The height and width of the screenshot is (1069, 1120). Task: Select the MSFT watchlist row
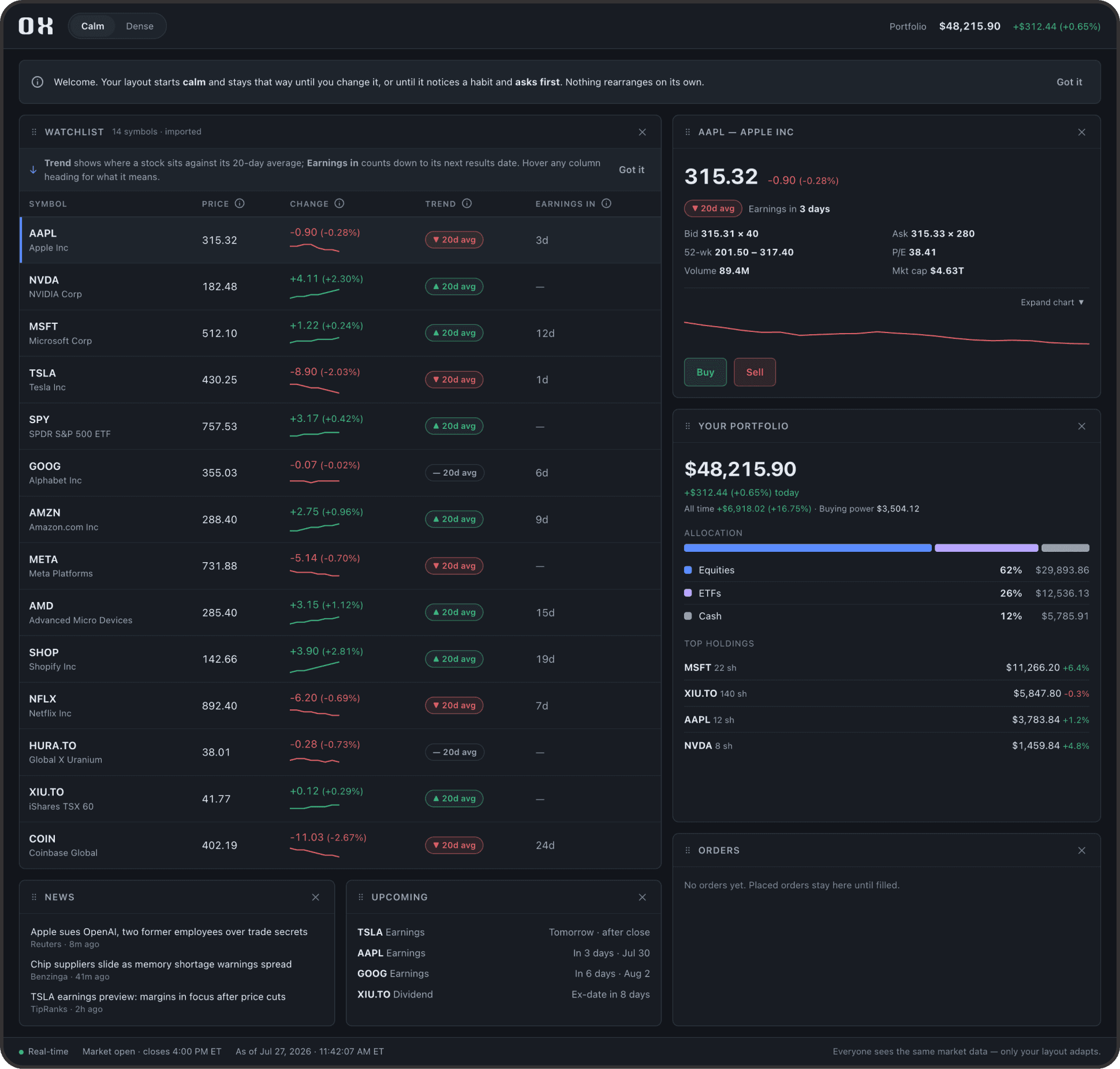point(340,333)
